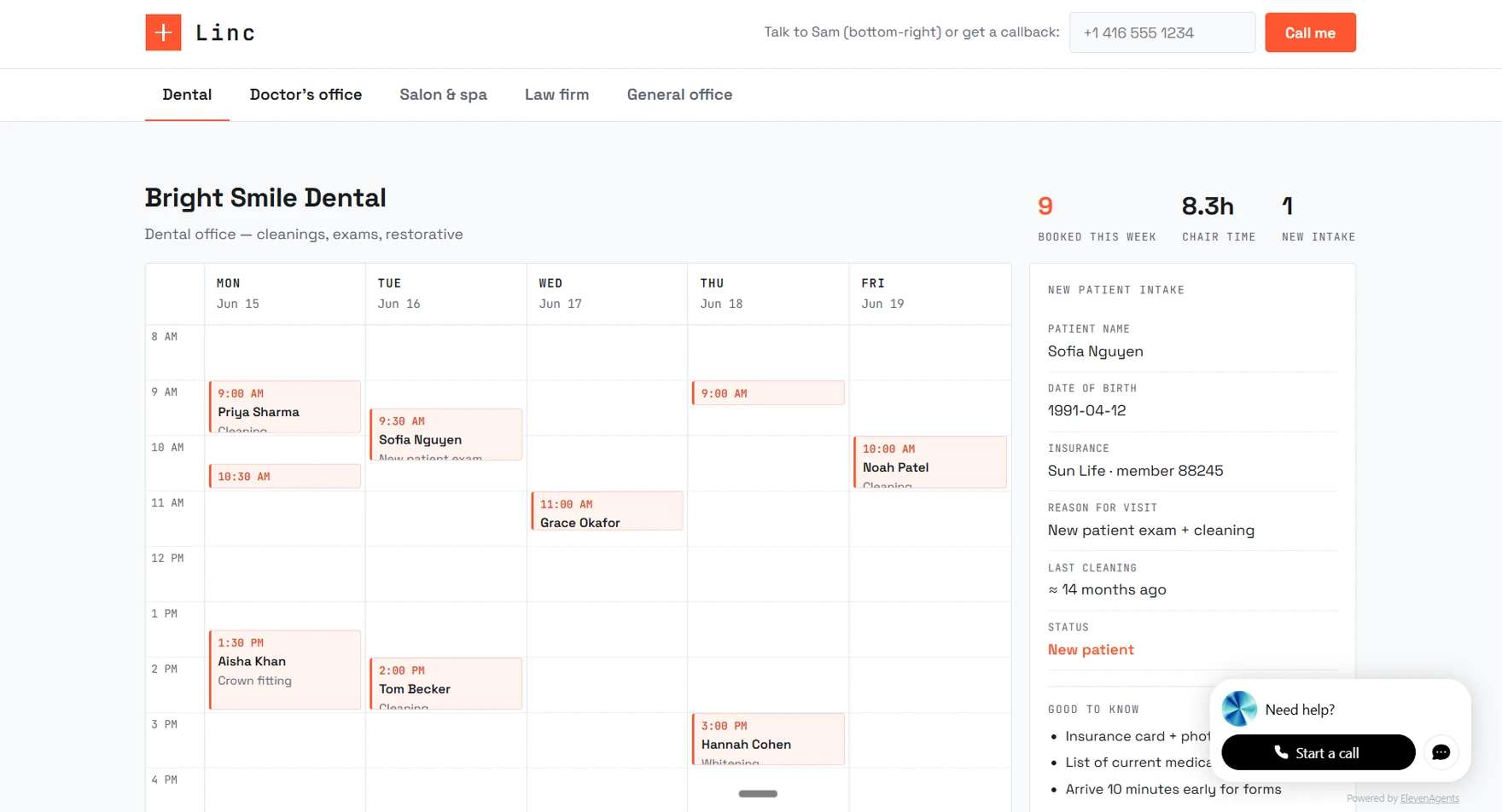
Task: Open the chat bubble icon in help widget
Action: click(1441, 752)
